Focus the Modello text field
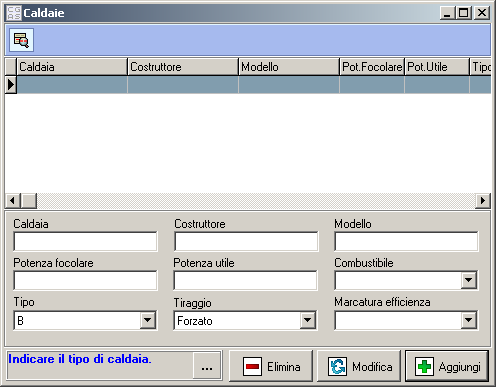 406,241
